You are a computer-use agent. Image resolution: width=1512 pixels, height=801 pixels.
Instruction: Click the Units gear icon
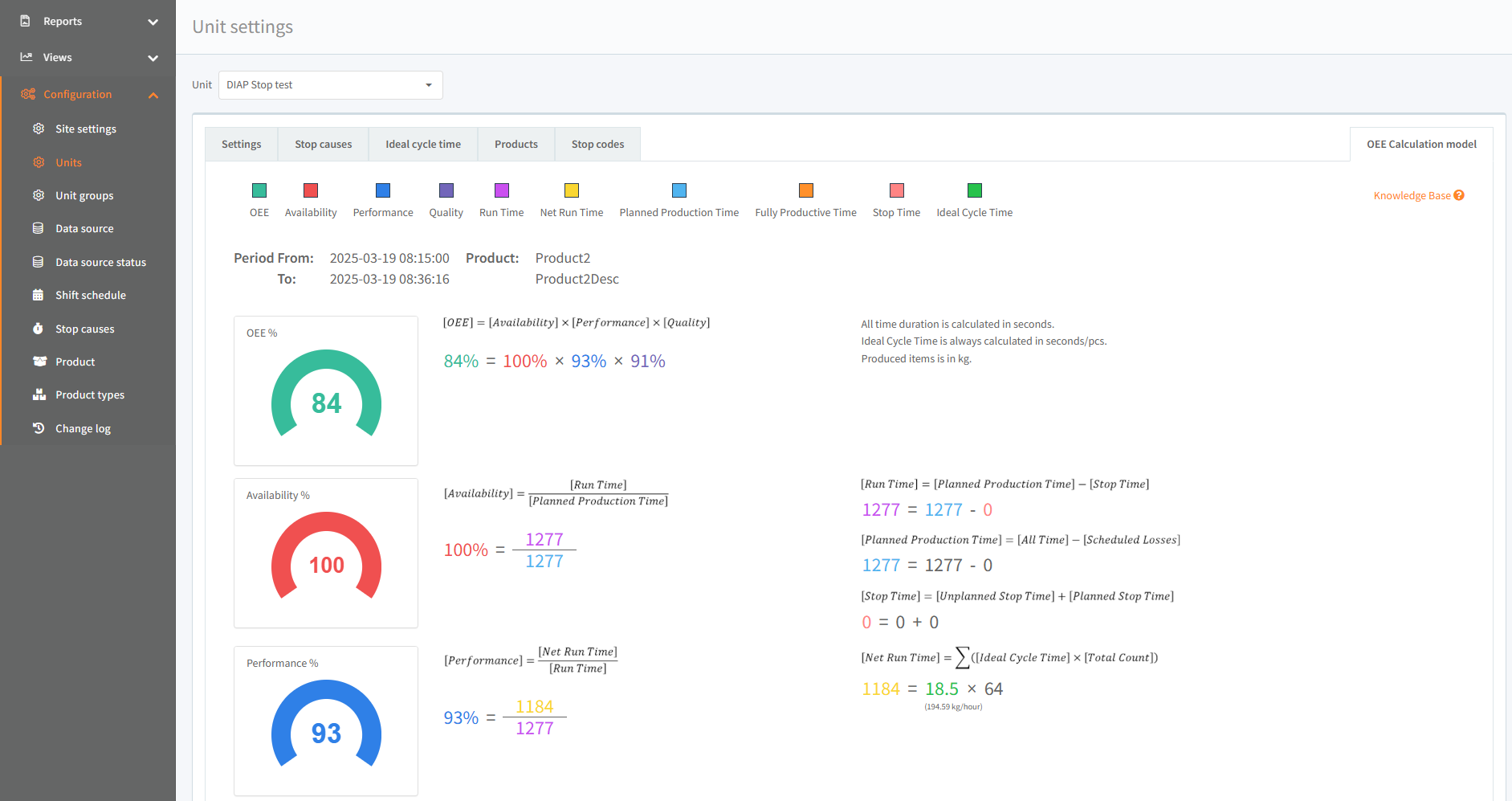(x=39, y=162)
